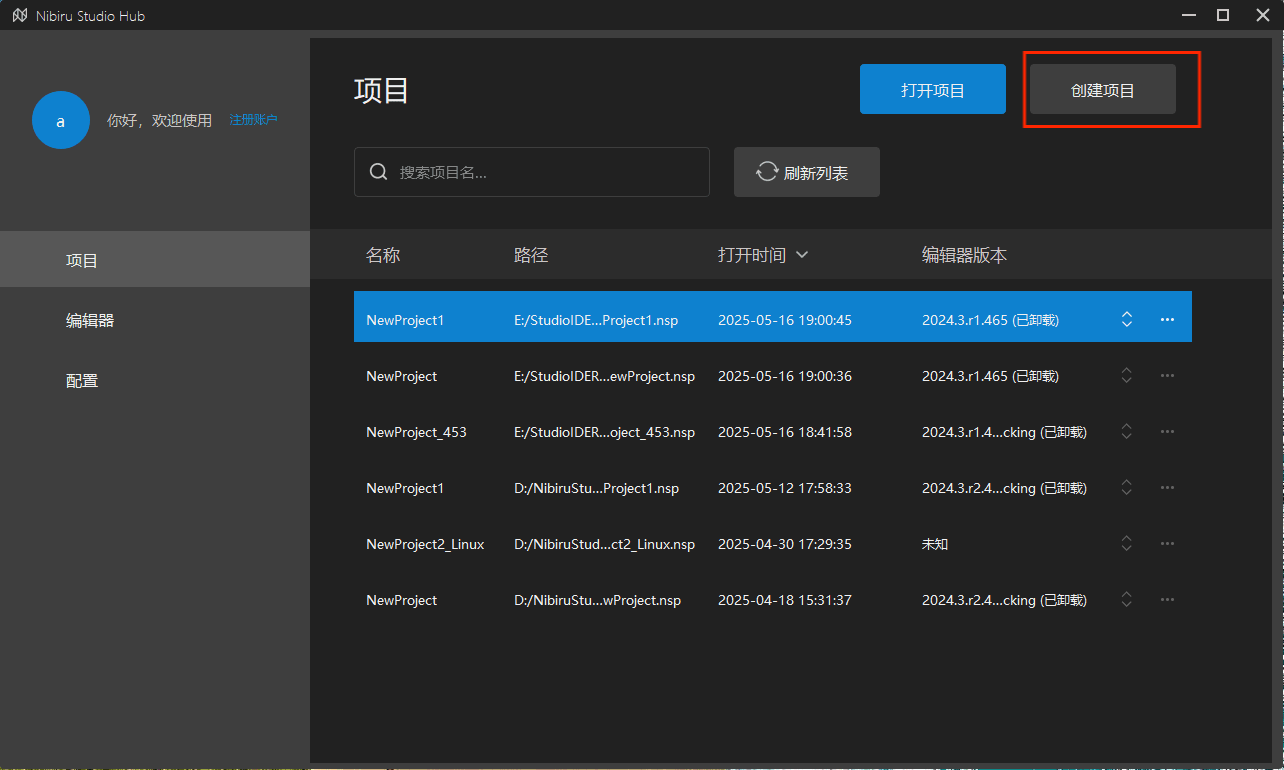Click the 注册账户 link
The width and height of the screenshot is (1284, 770).
click(x=253, y=120)
